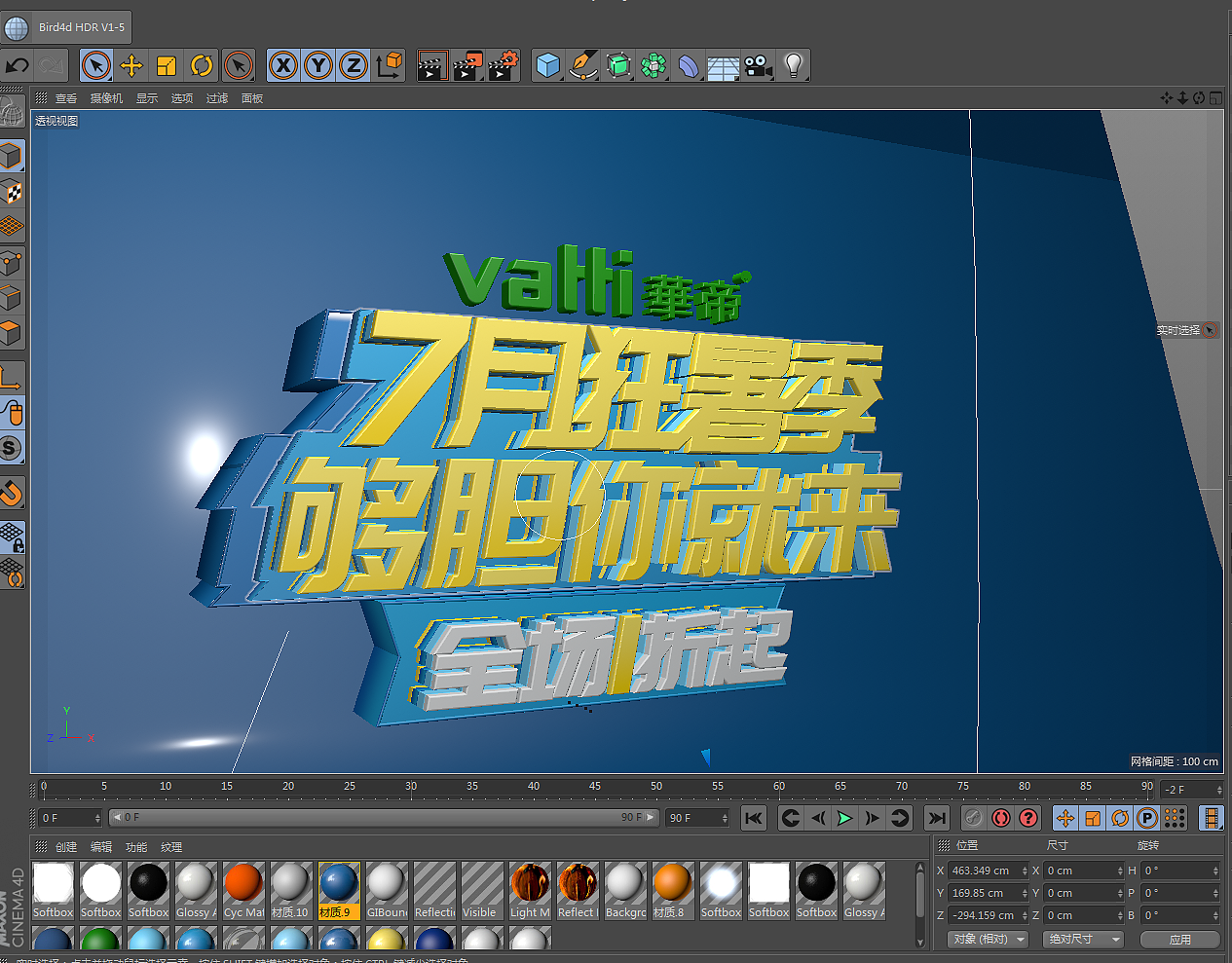This screenshot has width=1232, height=963.
Task: Open the 查看 viewport menu
Action: [x=66, y=98]
